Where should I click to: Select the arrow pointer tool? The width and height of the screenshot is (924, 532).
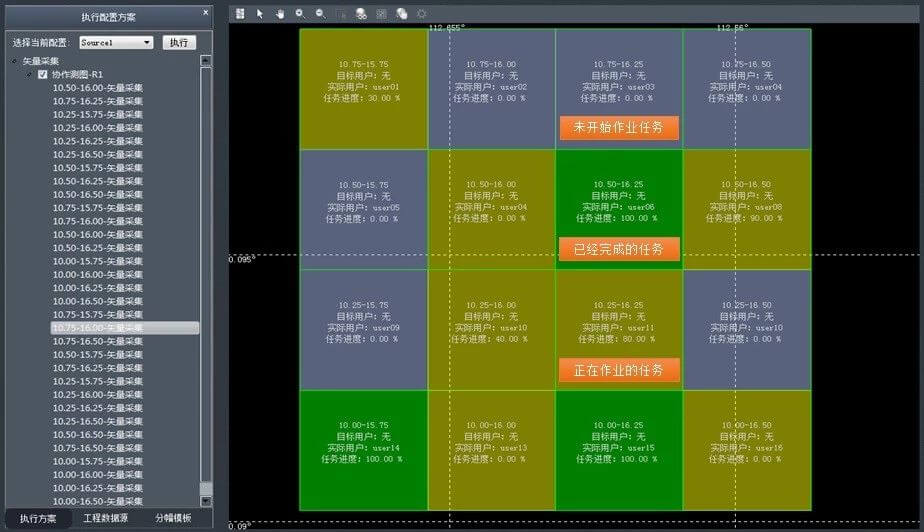pos(260,14)
